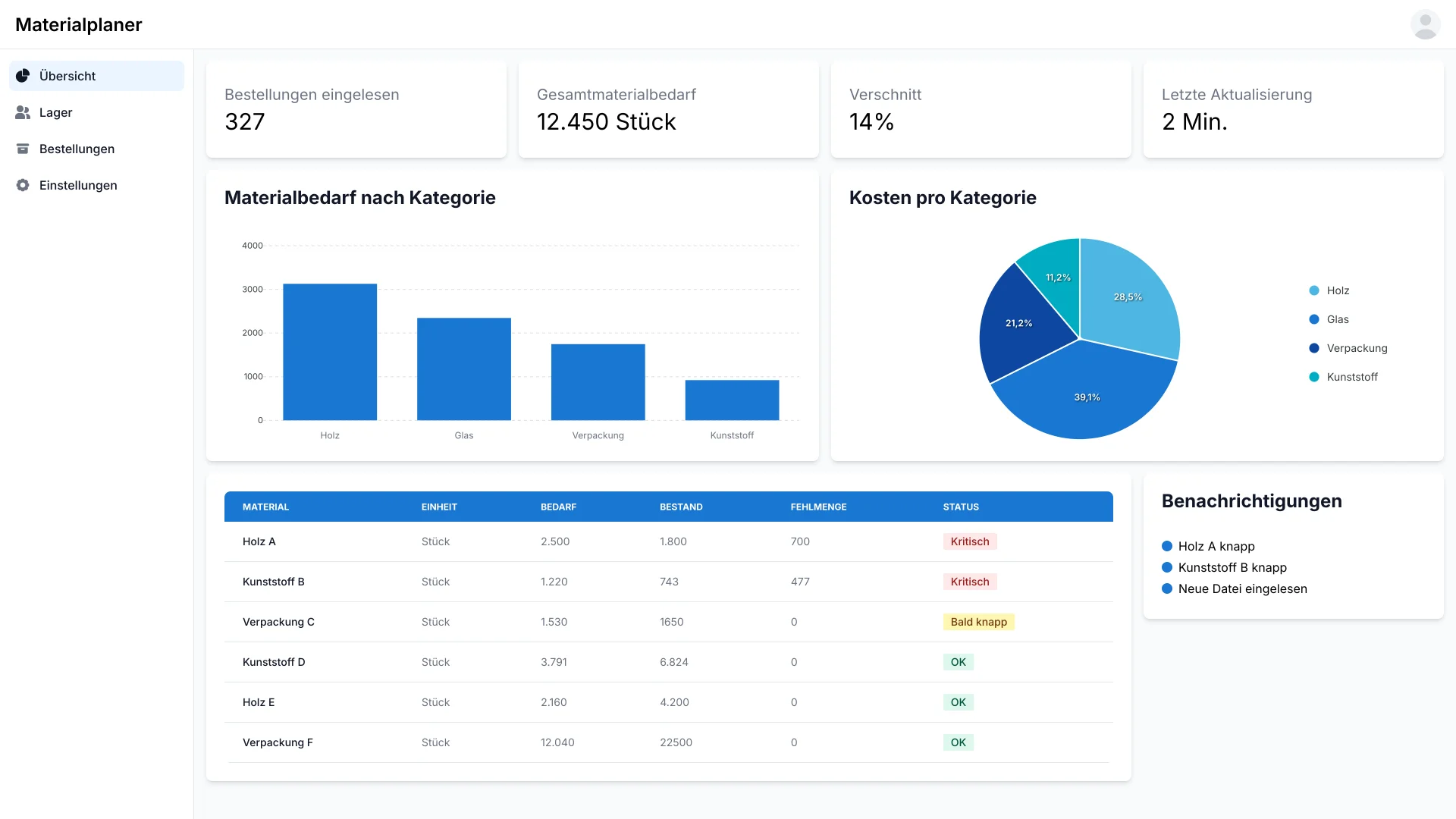Viewport: 1456px width, 819px height.
Task: Click the Bald knapp status badge
Action: tap(978, 622)
